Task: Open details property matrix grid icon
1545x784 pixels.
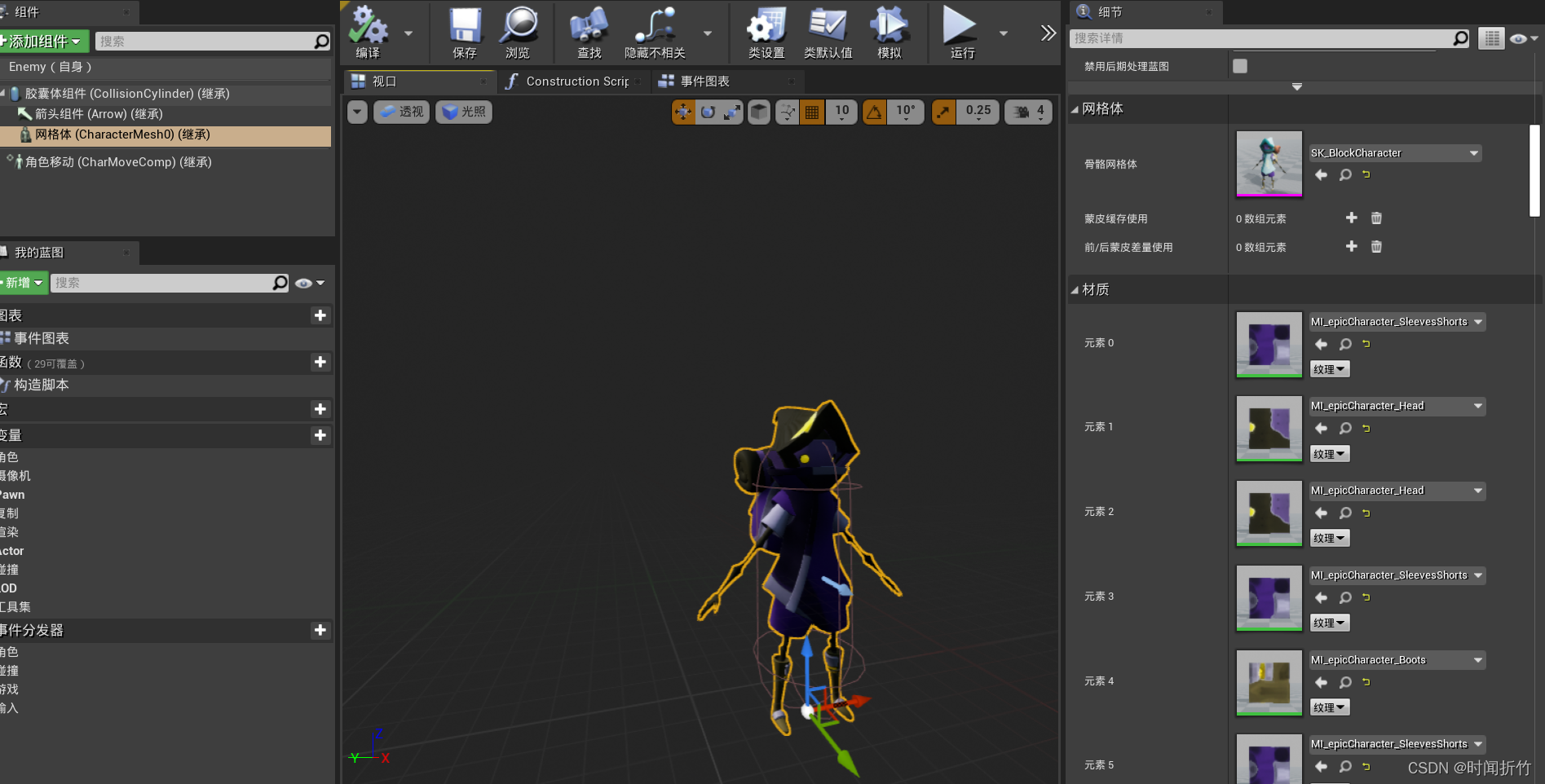Action: (1491, 38)
